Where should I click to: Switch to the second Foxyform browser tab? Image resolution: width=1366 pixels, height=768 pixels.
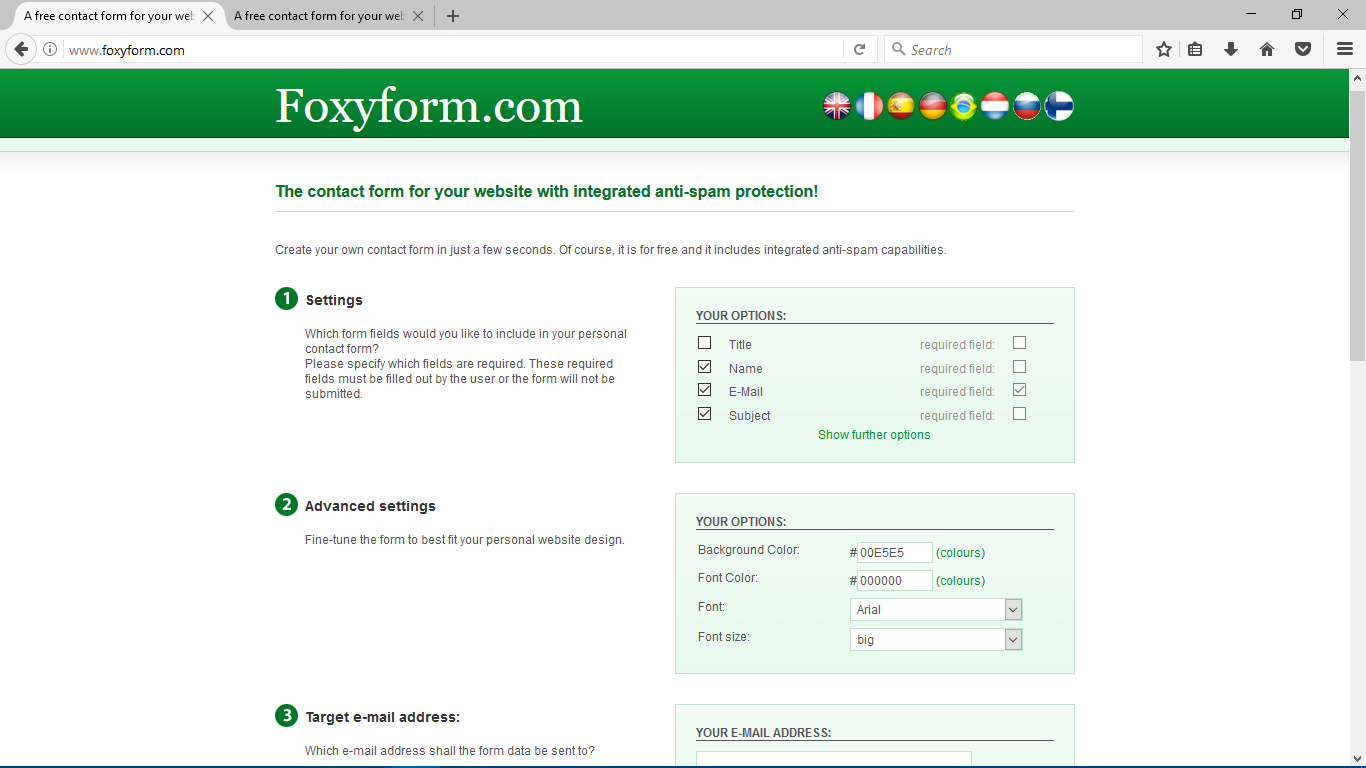point(320,16)
